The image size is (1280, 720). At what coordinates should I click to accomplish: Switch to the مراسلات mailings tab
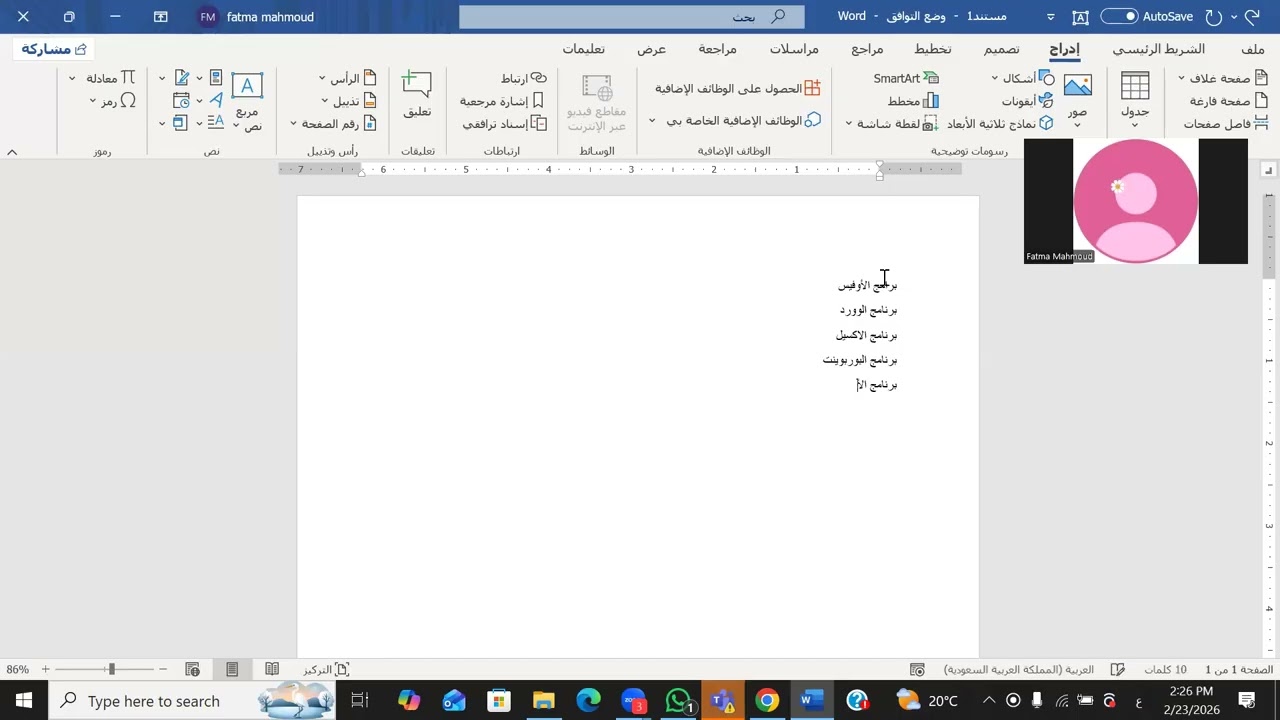[794, 49]
